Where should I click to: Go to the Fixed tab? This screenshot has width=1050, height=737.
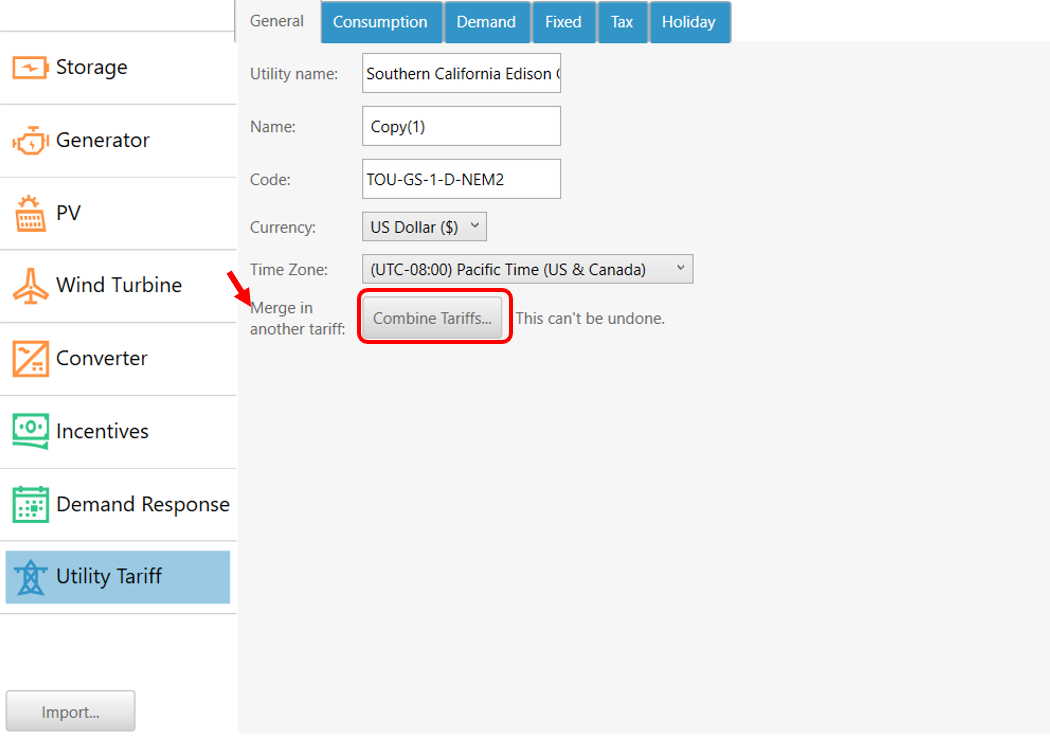click(x=563, y=22)
